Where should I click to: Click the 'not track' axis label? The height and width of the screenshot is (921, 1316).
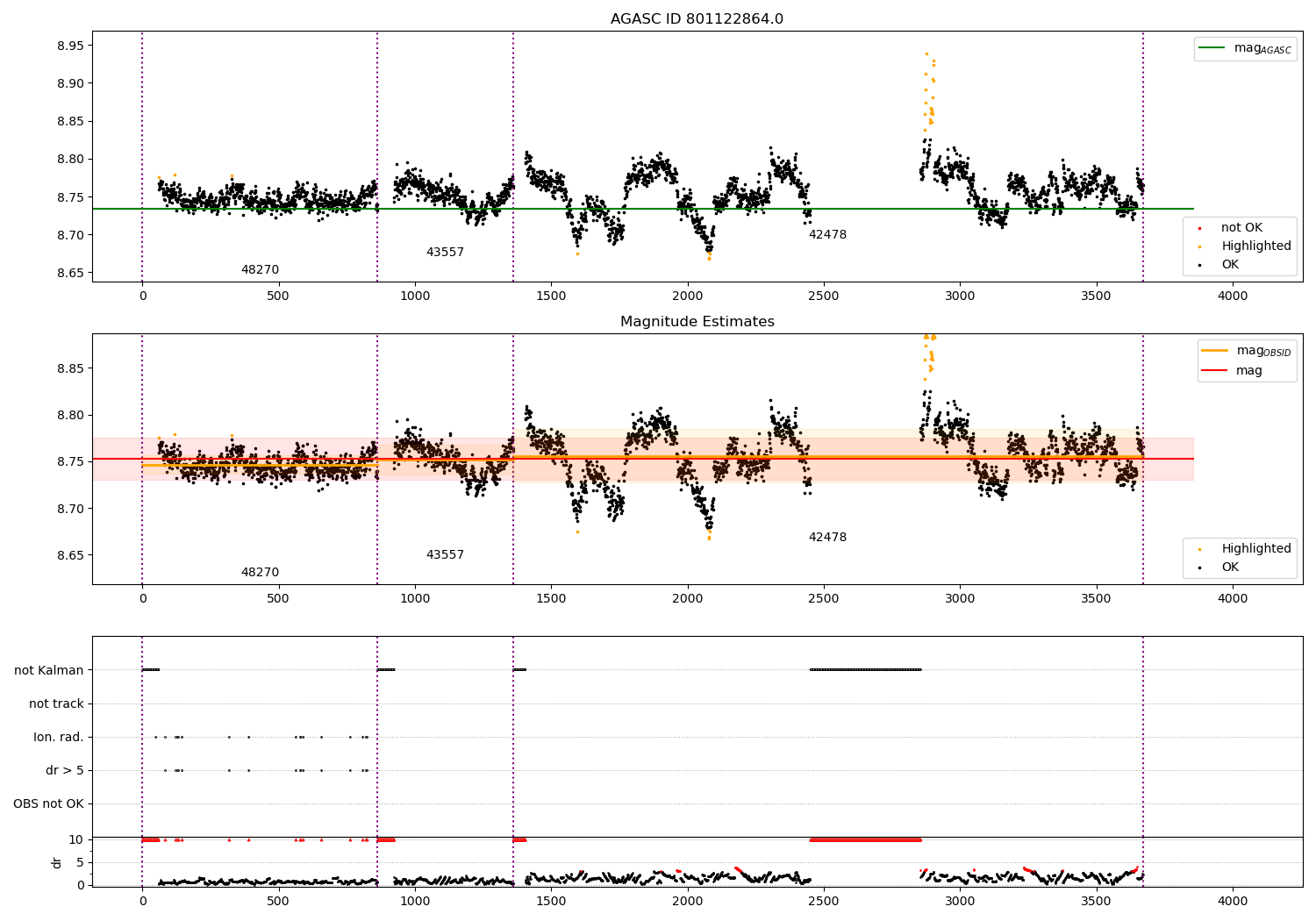pyautogui.click(x=56, y=703)
